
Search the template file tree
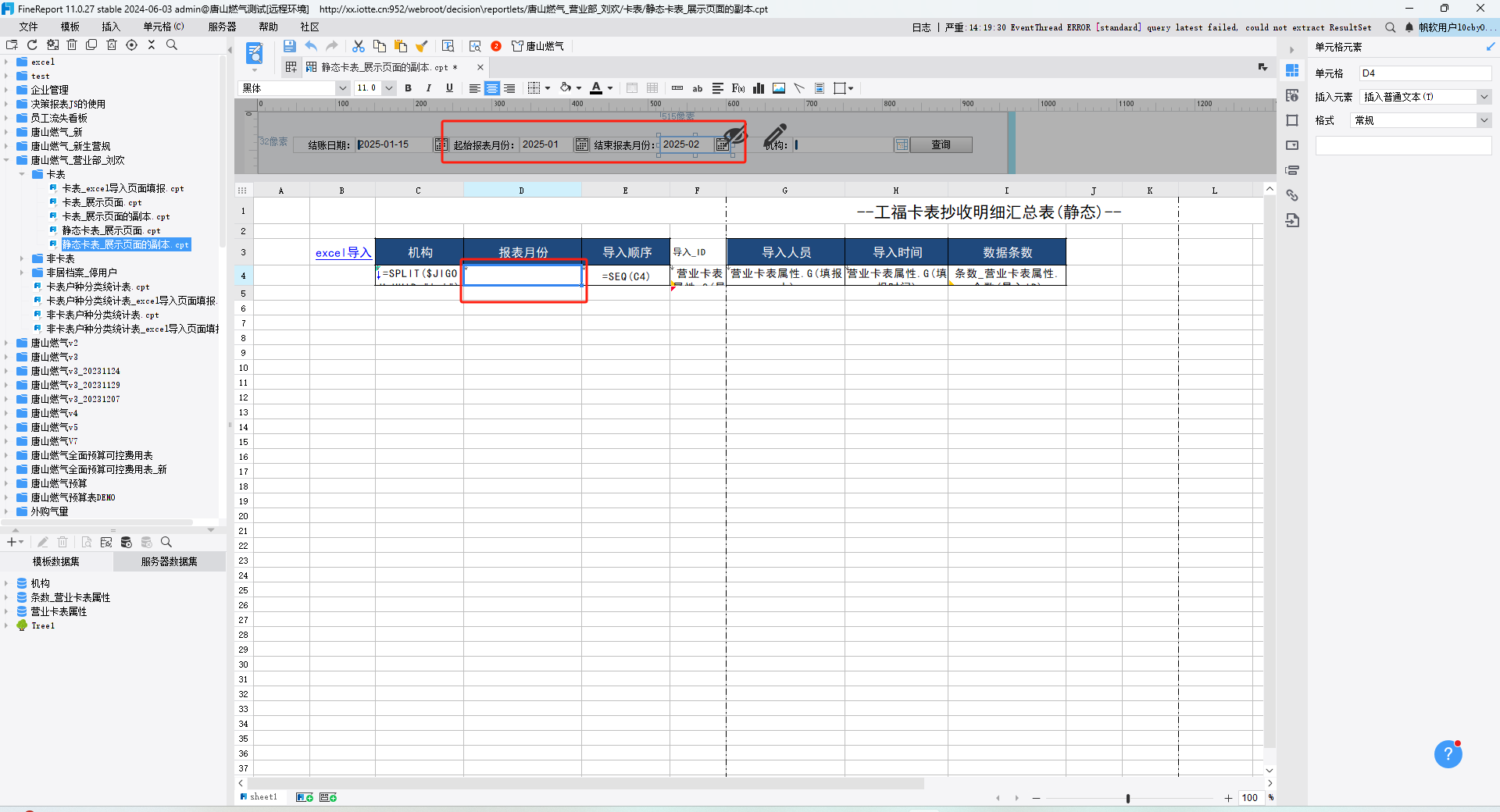point(172,45)
